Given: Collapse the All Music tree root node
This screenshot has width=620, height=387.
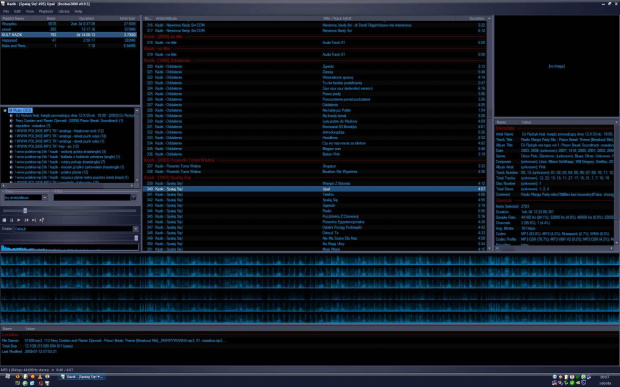Looking at the screenshot, I should click(5, 110).
